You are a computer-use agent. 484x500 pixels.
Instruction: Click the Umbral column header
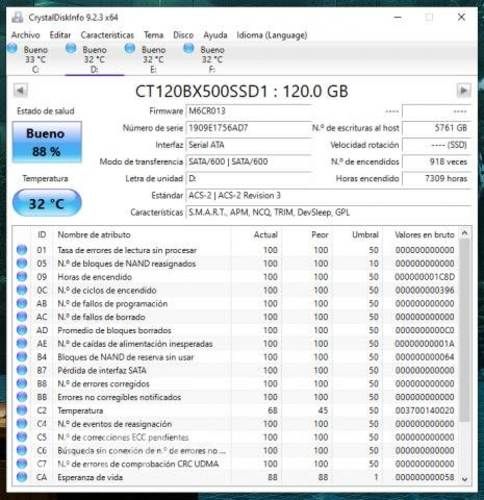click(x=357, y=235)
